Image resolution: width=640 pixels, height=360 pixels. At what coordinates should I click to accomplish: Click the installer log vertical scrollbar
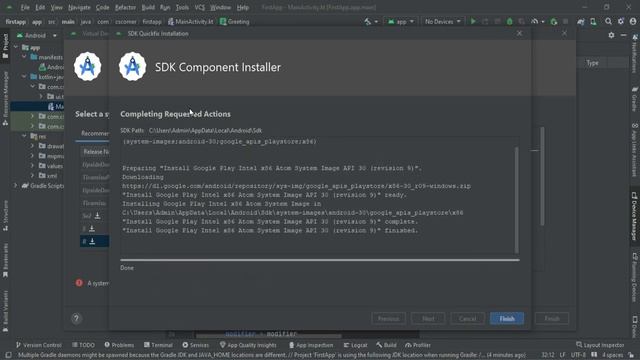(x=517, y=200)
